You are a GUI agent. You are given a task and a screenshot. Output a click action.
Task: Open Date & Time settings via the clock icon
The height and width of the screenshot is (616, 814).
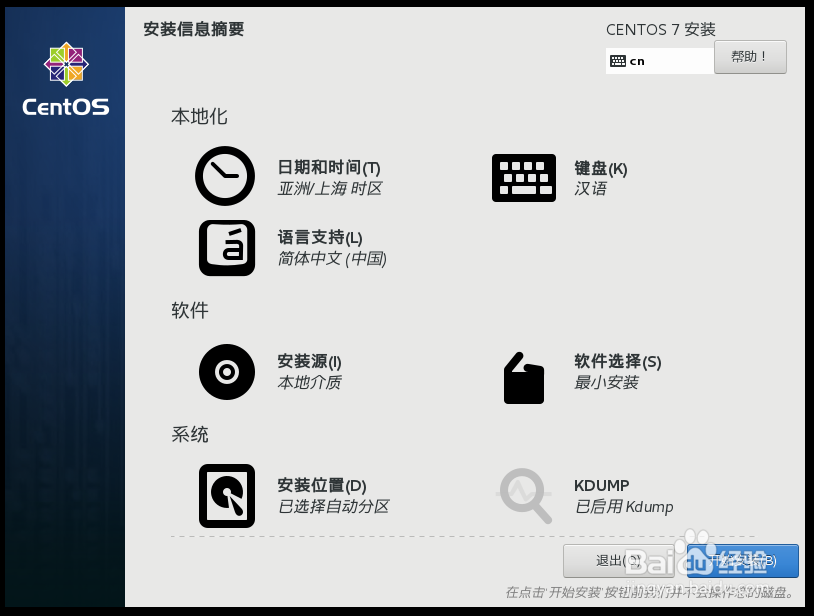pos(225,176)
